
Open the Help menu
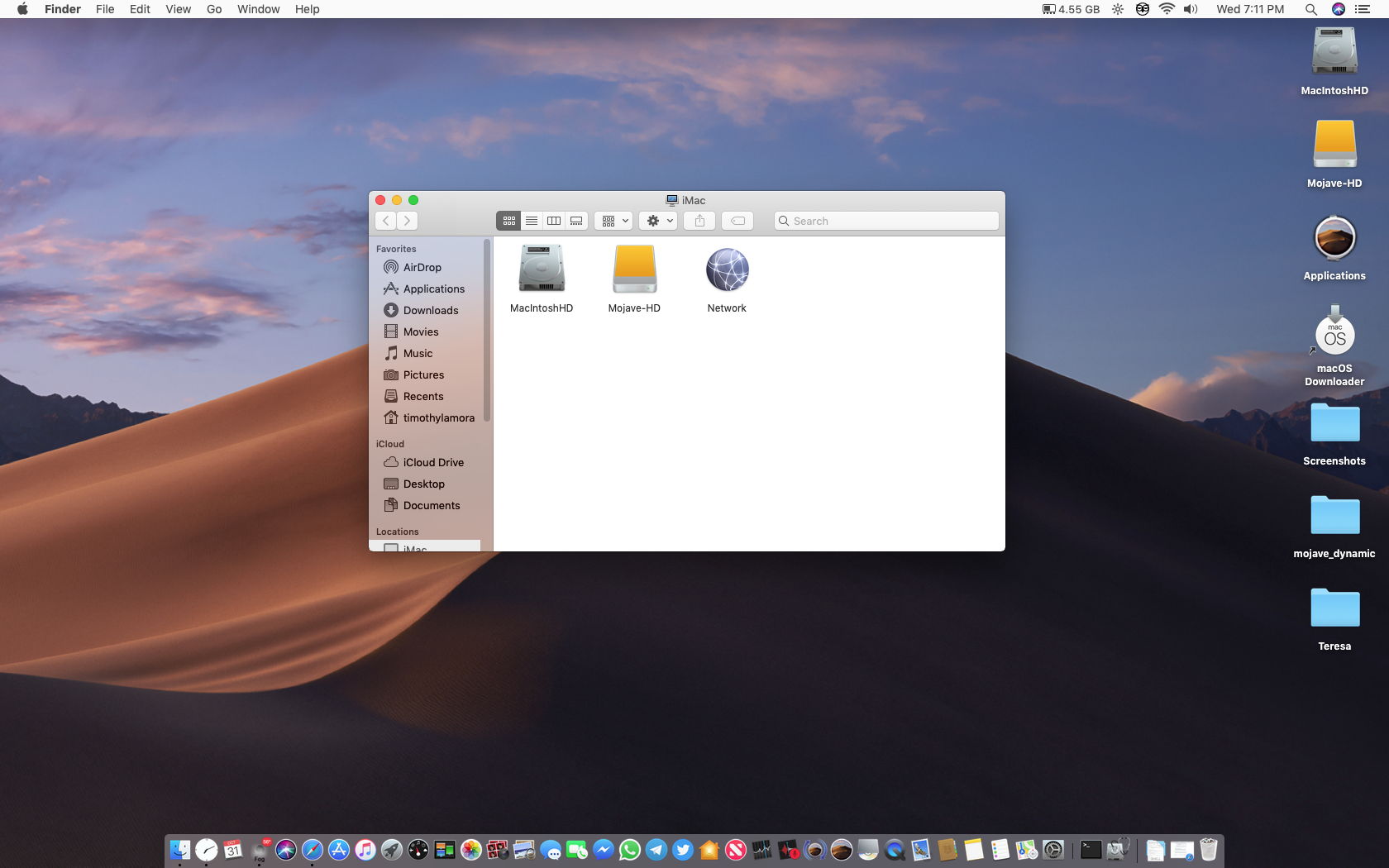tap(307, 9)
